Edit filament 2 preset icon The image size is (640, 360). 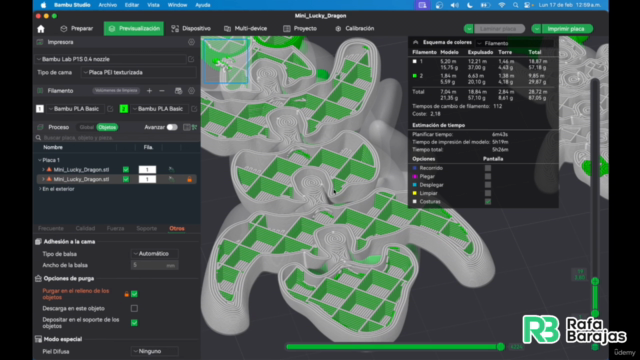tap(194, 109)
